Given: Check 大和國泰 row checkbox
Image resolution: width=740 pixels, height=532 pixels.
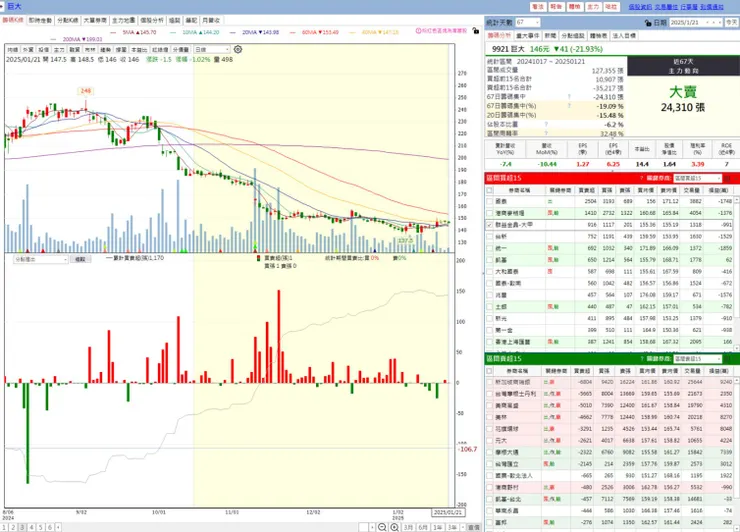Looking at the screenshot, I should pos(489,271).
